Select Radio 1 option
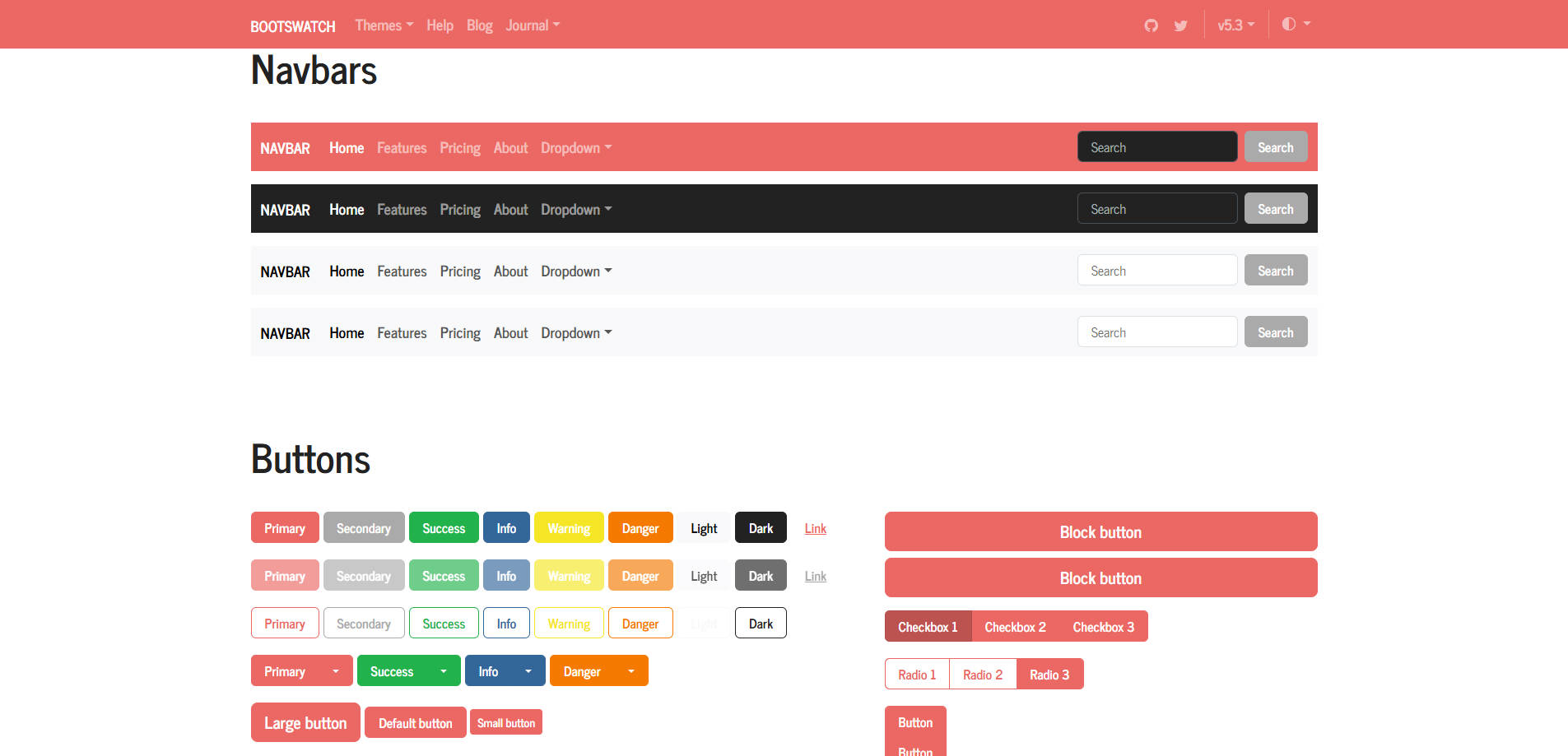Viewport: 1568px width, 756px height. pyautogui.click(x=917, y=675)
